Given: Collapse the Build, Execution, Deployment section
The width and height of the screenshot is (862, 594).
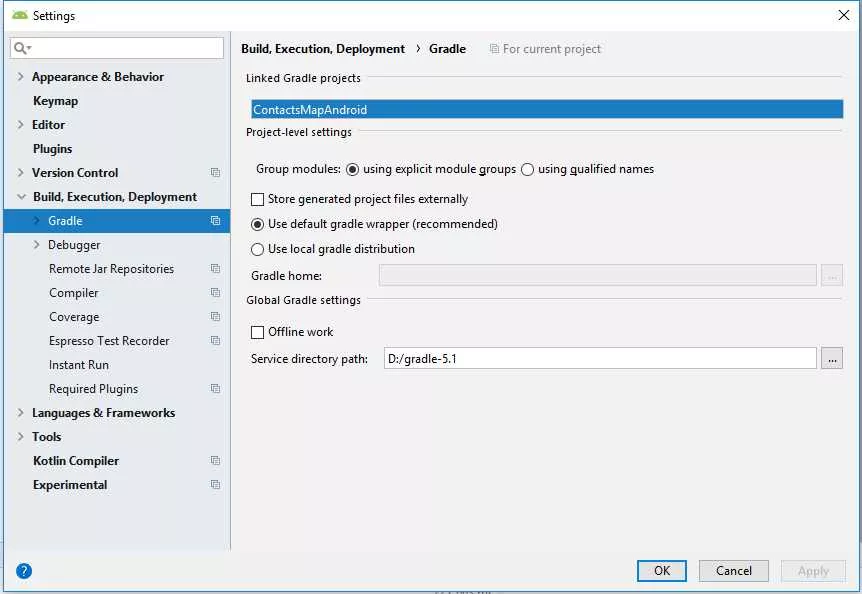Looking at the screenshot, I should click(21, 197).
